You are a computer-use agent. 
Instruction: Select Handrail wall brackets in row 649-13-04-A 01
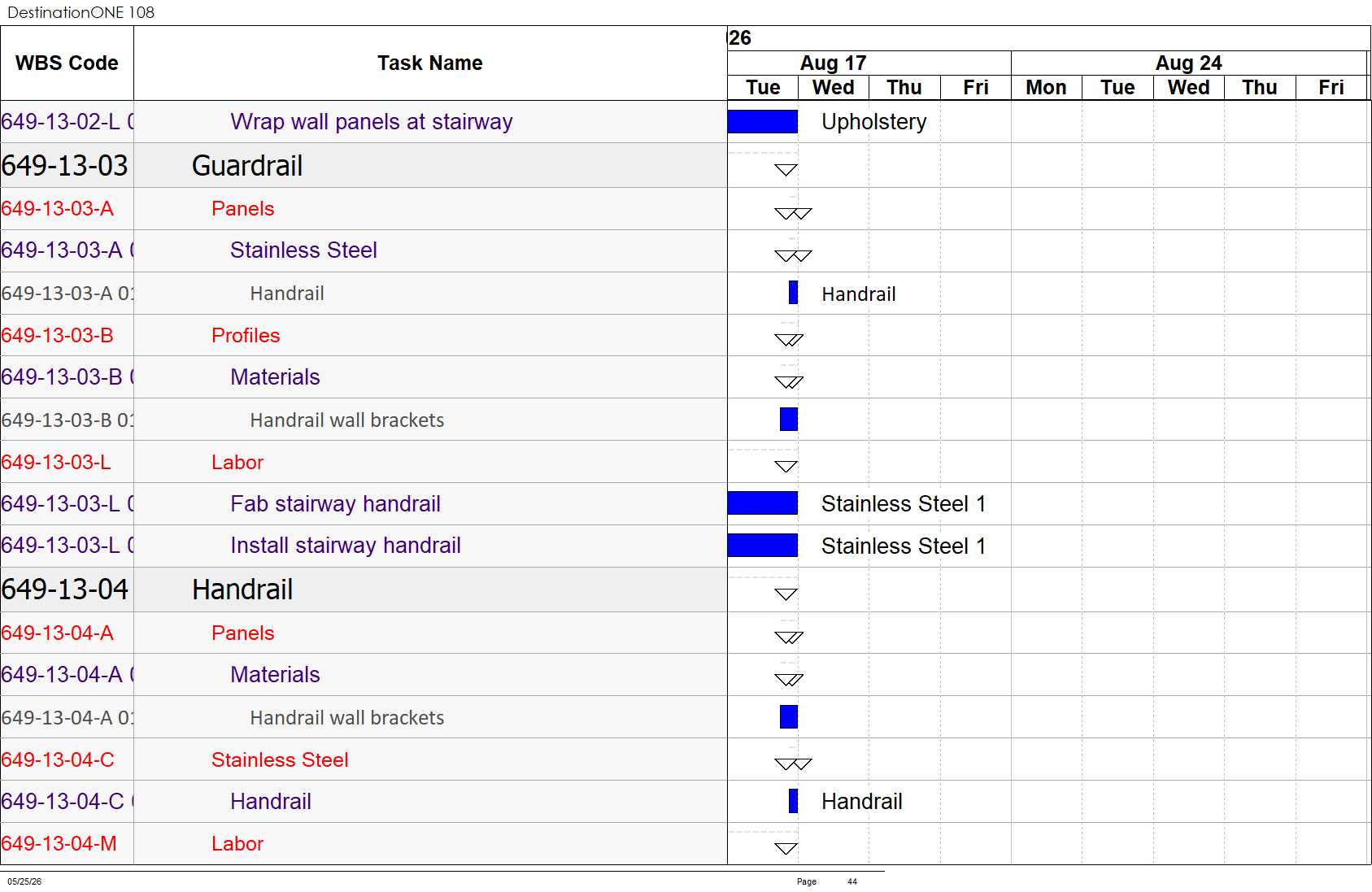(347, 717)
